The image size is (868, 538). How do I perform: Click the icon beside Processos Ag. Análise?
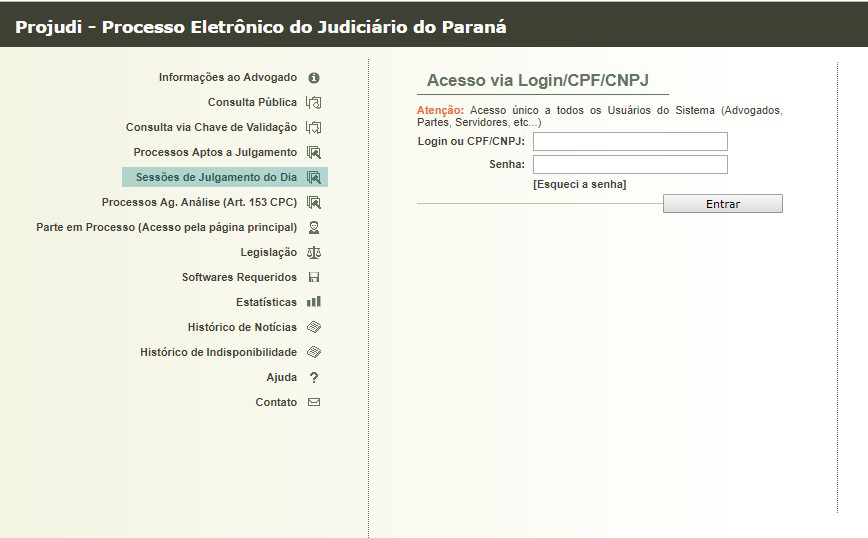pyautogui.click(x=314, y=203)
